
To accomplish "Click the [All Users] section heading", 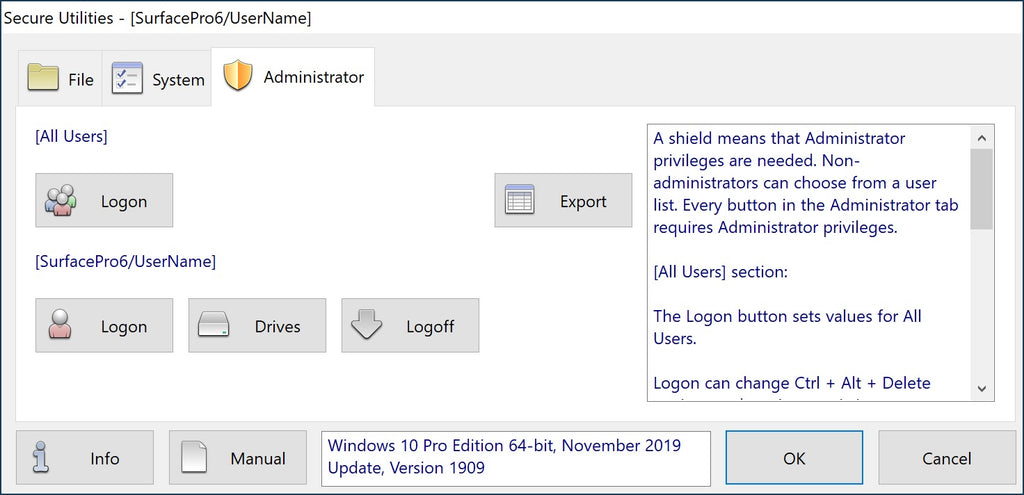I will tap(71, 136).
